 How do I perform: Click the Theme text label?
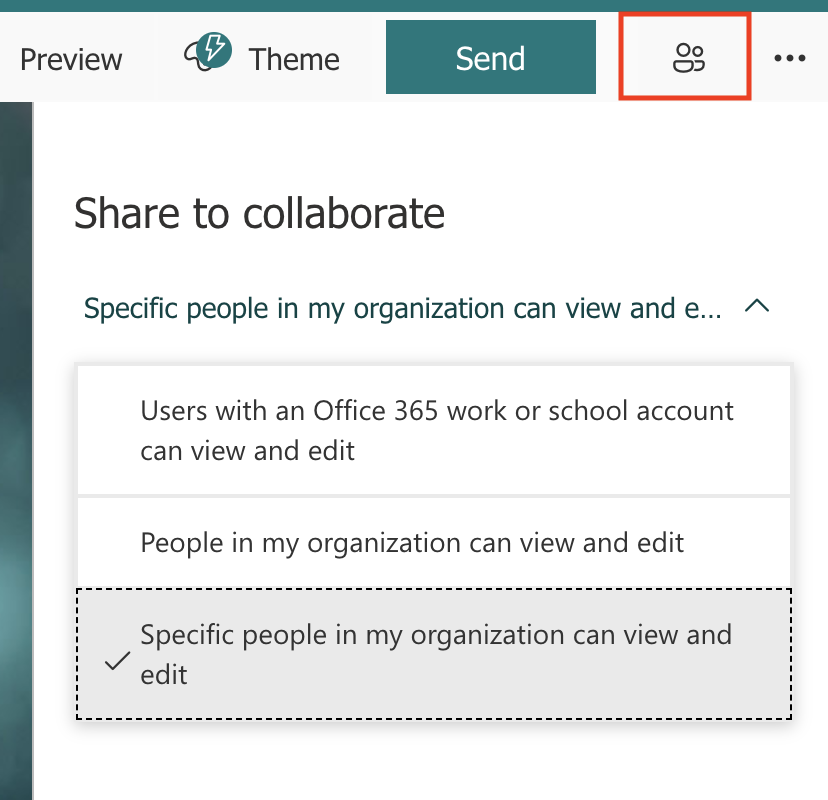(x=294, y=59)
